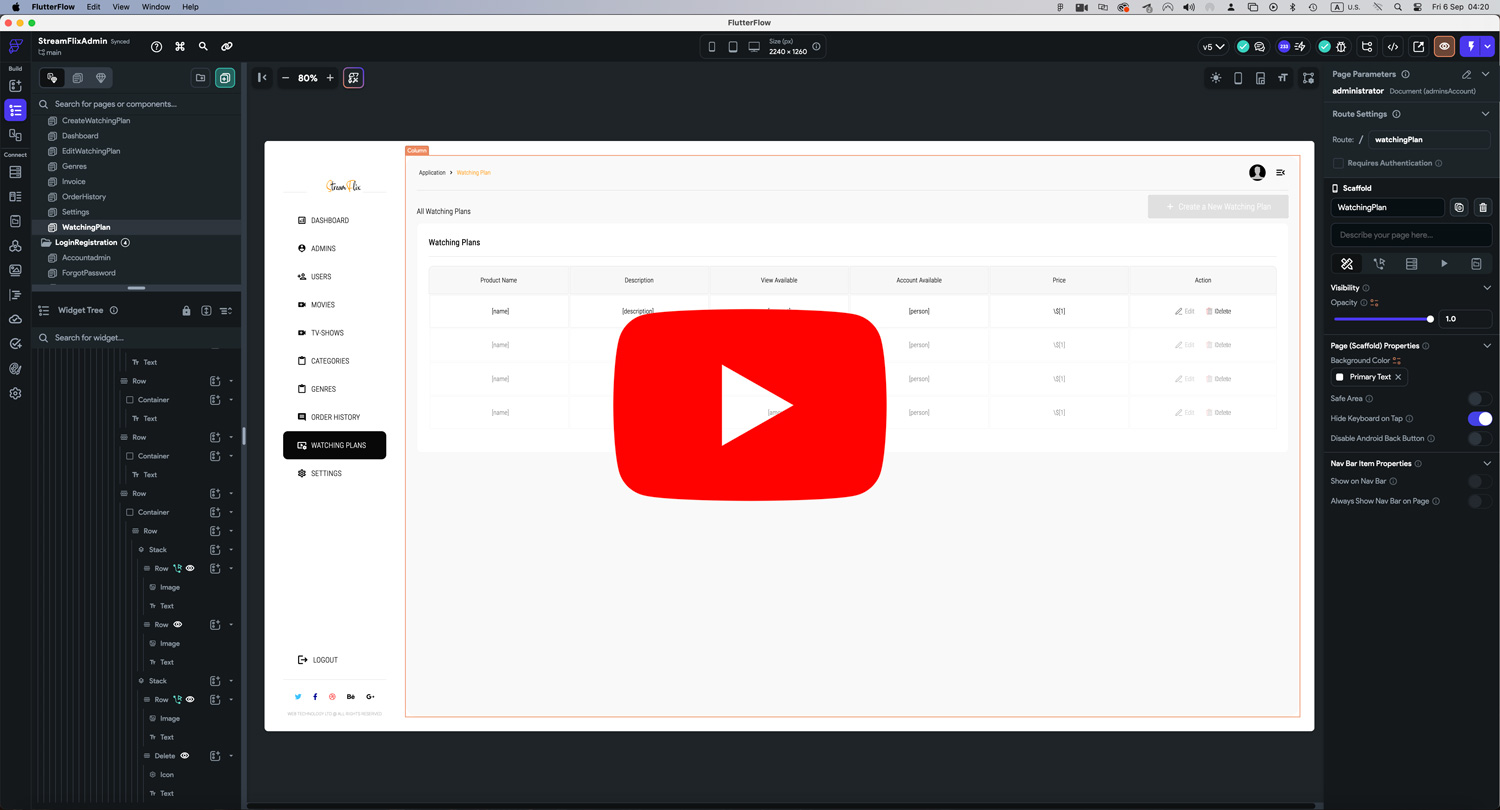The image size is (1500, 810).
Task: Click the create new folder icon
Action: 201,78
